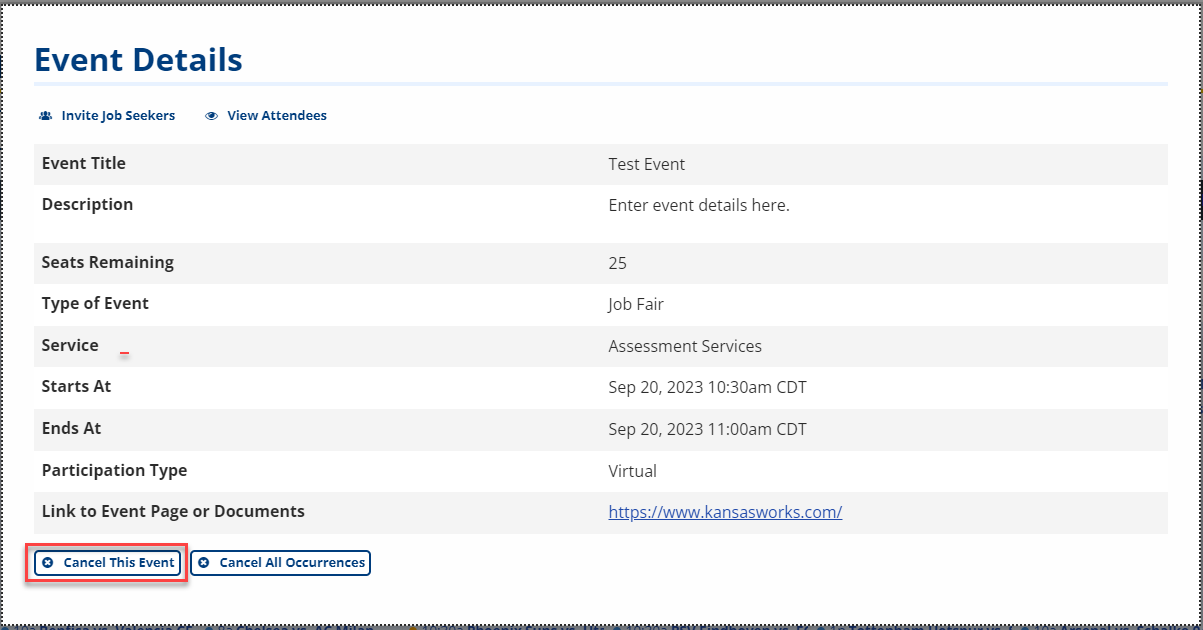Select the Ends At 11:00am date value
Screen dimensions: 1203x630
tap(707, 429)
